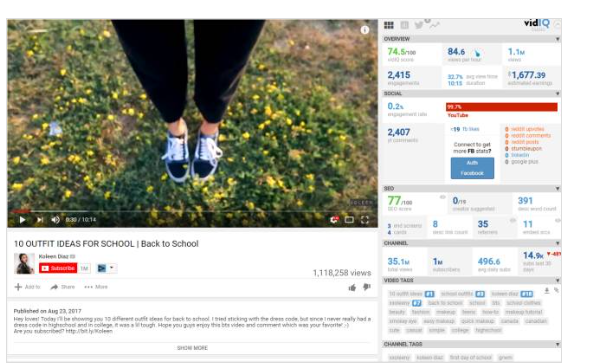The image size is (613, 363).
Task: Click the 74.5 vidIQ score
Action: point(401,52)
